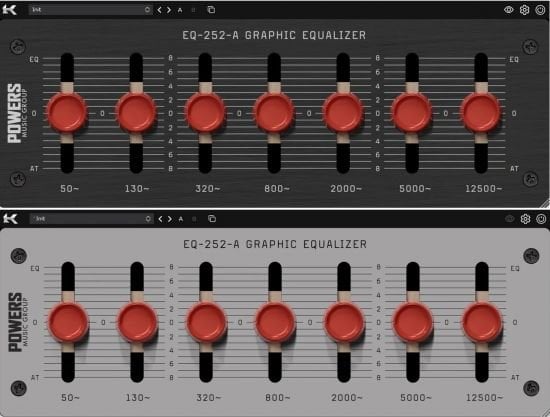Open the Init preset dropdown on light equalizer
The height and width of the screenshot is (417, 550).
tap(91, 219)
